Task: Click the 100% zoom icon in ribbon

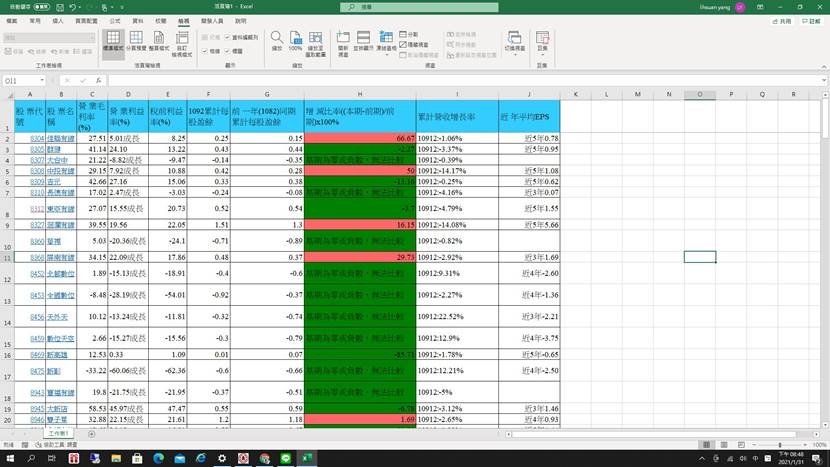Action: pyautogui.click(x=295, y=40)
